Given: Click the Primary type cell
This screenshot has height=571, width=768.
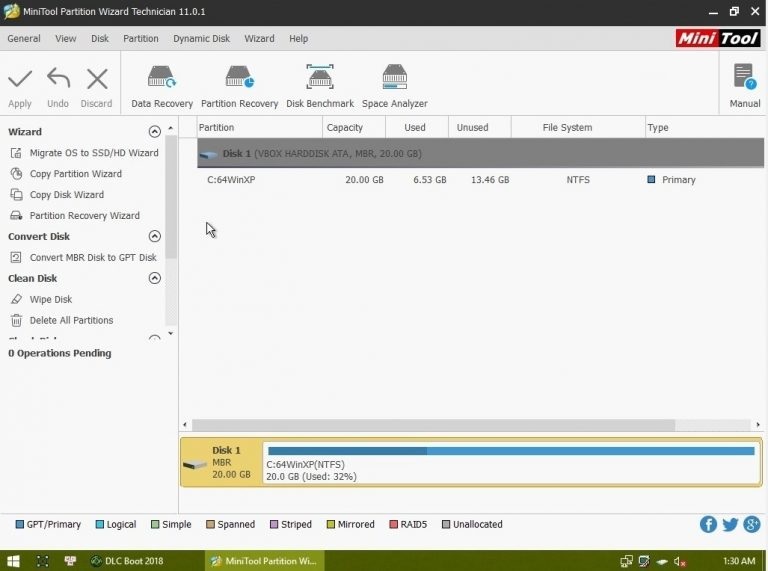Looking at the screenshot, I should (672, 180).
